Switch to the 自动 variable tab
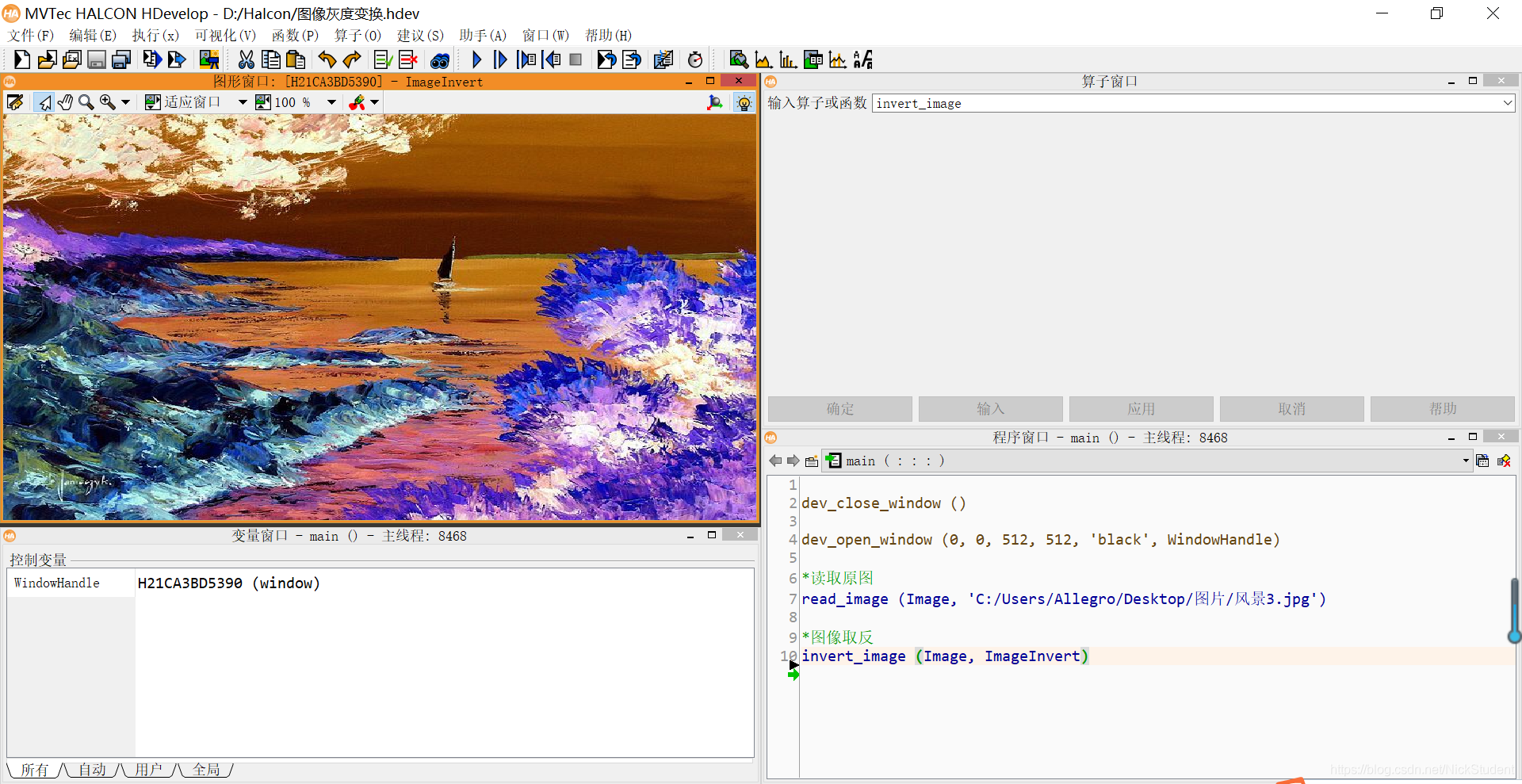 [92, 769]
